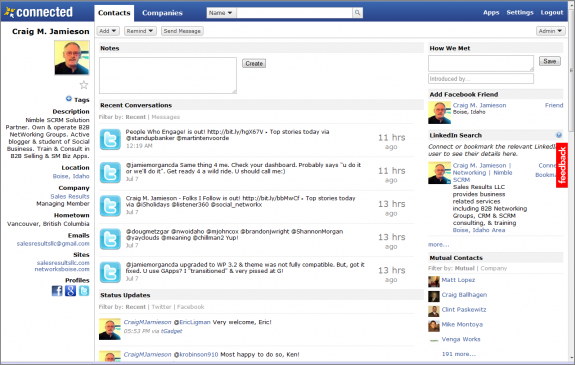Image resolution: width=575 pixels, height=365 pixels.
Task: Switch to the Contacts tab
Action: tap(114, 13)
